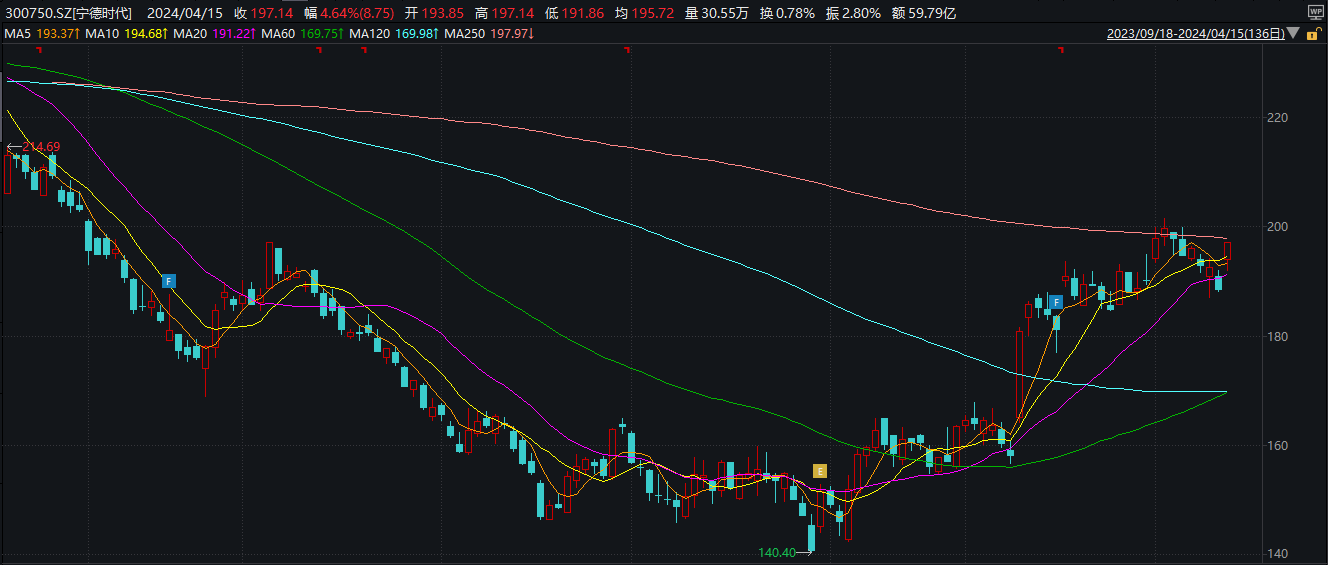Click the high price 高 197.14
Image resolution: width=1328 pixels, height=565 pixels.
506,14
